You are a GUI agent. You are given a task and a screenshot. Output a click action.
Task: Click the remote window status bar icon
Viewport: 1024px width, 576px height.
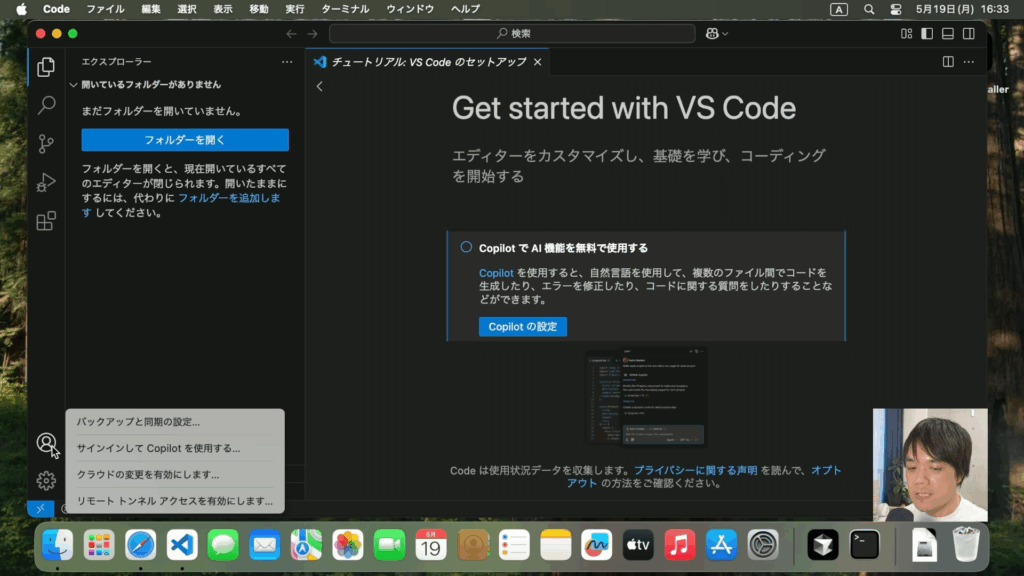click(x=40, y=508)
